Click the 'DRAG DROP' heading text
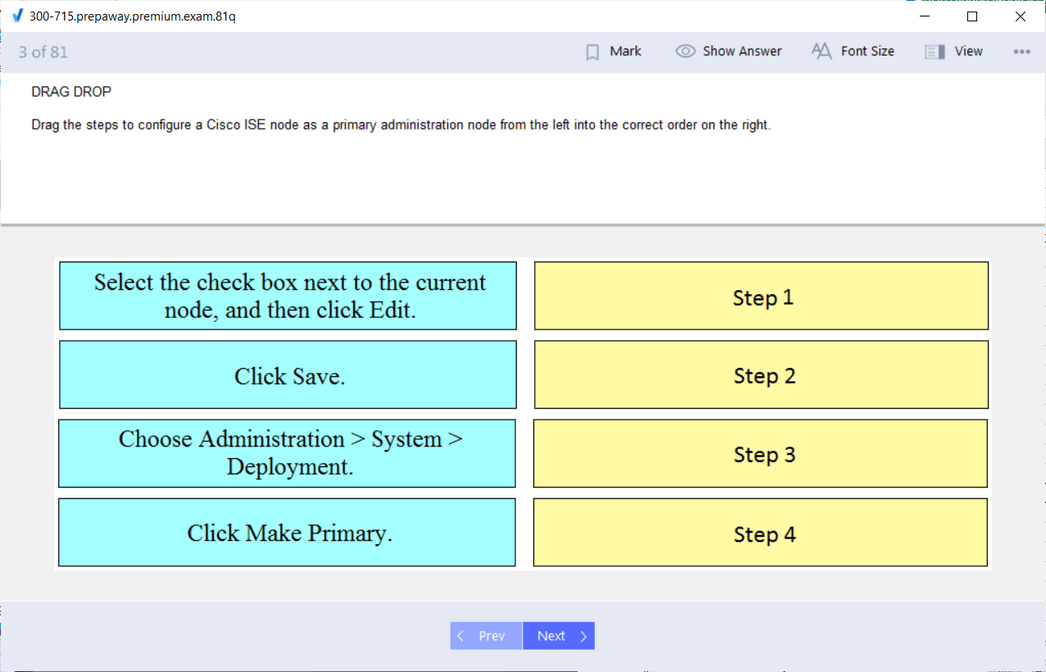The image size is (1046, 672). pos(71,91)
